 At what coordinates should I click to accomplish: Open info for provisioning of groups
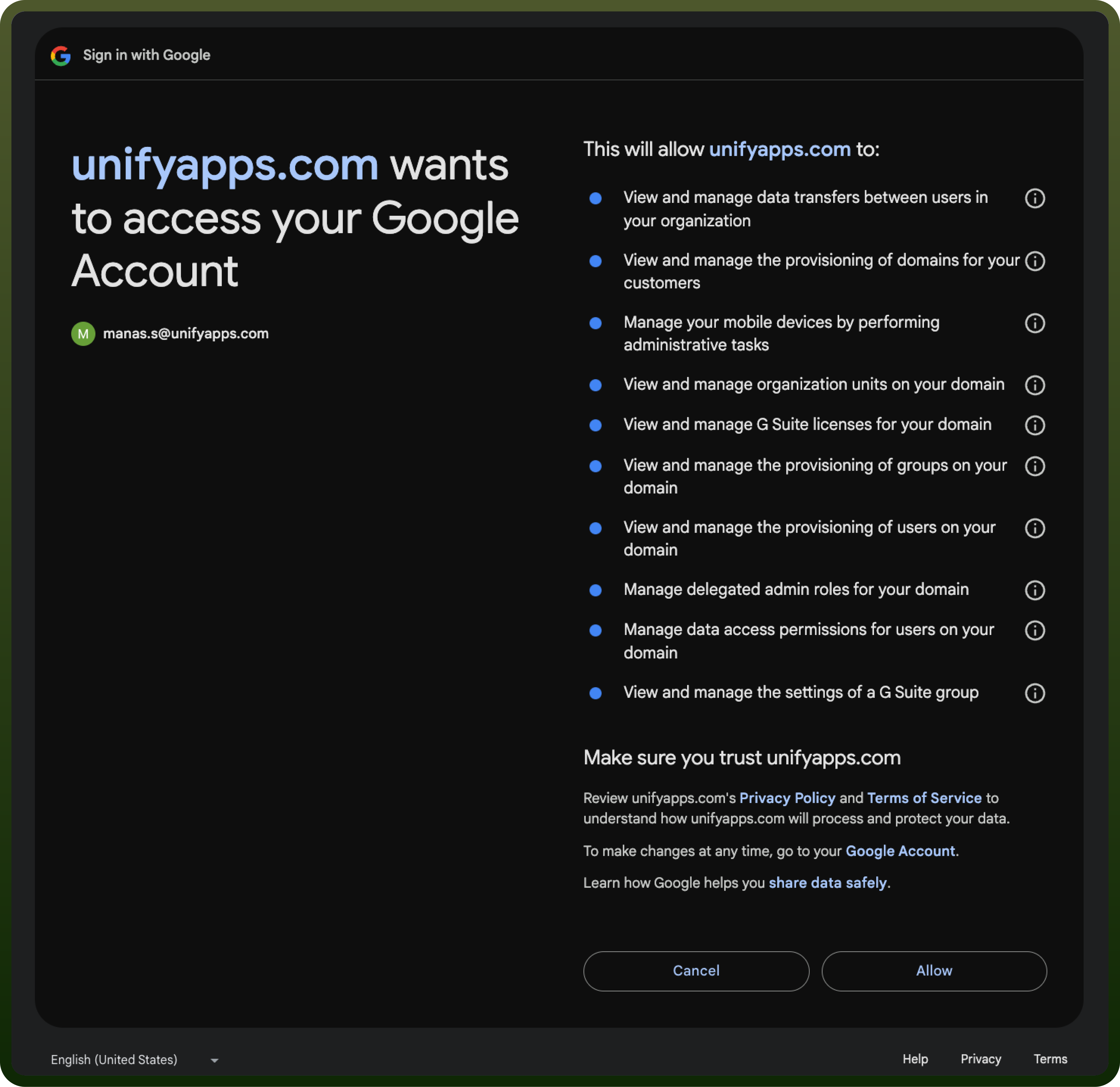point(1034,466)
